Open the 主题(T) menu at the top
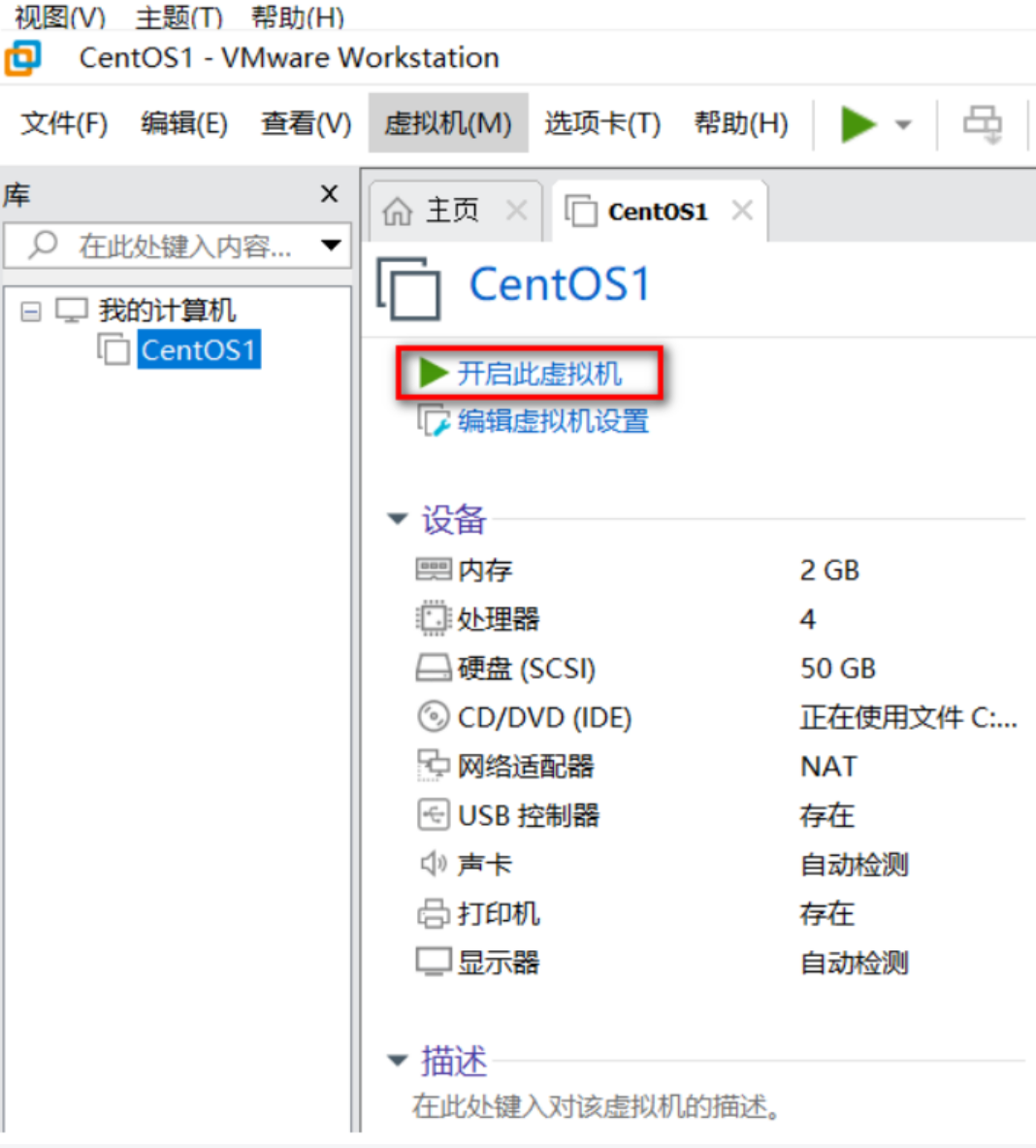 (179, 16)
